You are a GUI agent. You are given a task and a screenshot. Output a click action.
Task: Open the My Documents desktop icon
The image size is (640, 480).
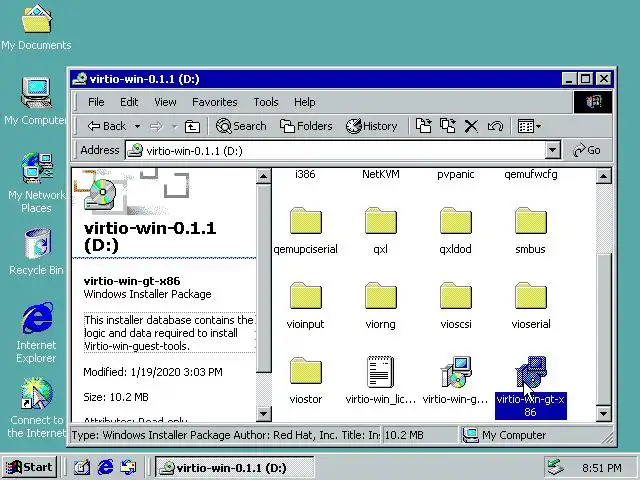36,27
